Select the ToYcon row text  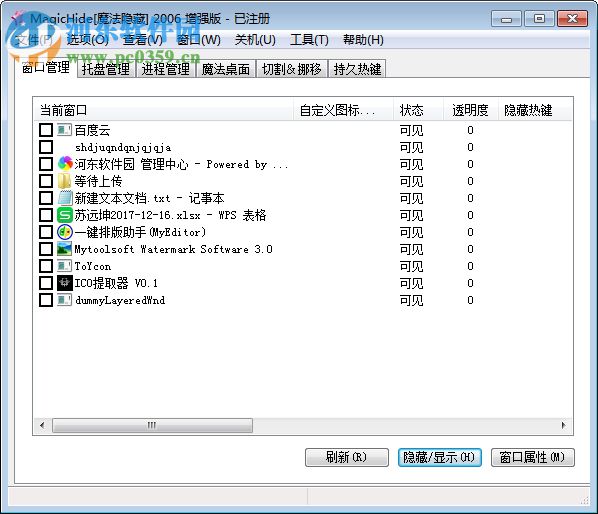click(93, 266)
